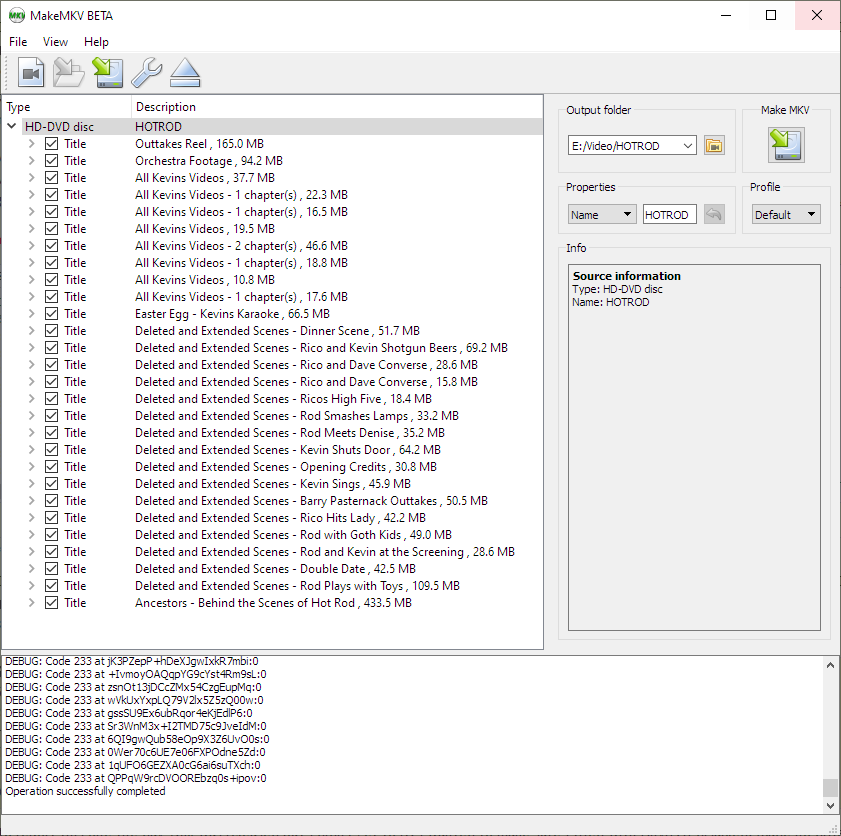Expand the Orchestra Footage title row
841x836 pixels.
click(x=31, y=161)
